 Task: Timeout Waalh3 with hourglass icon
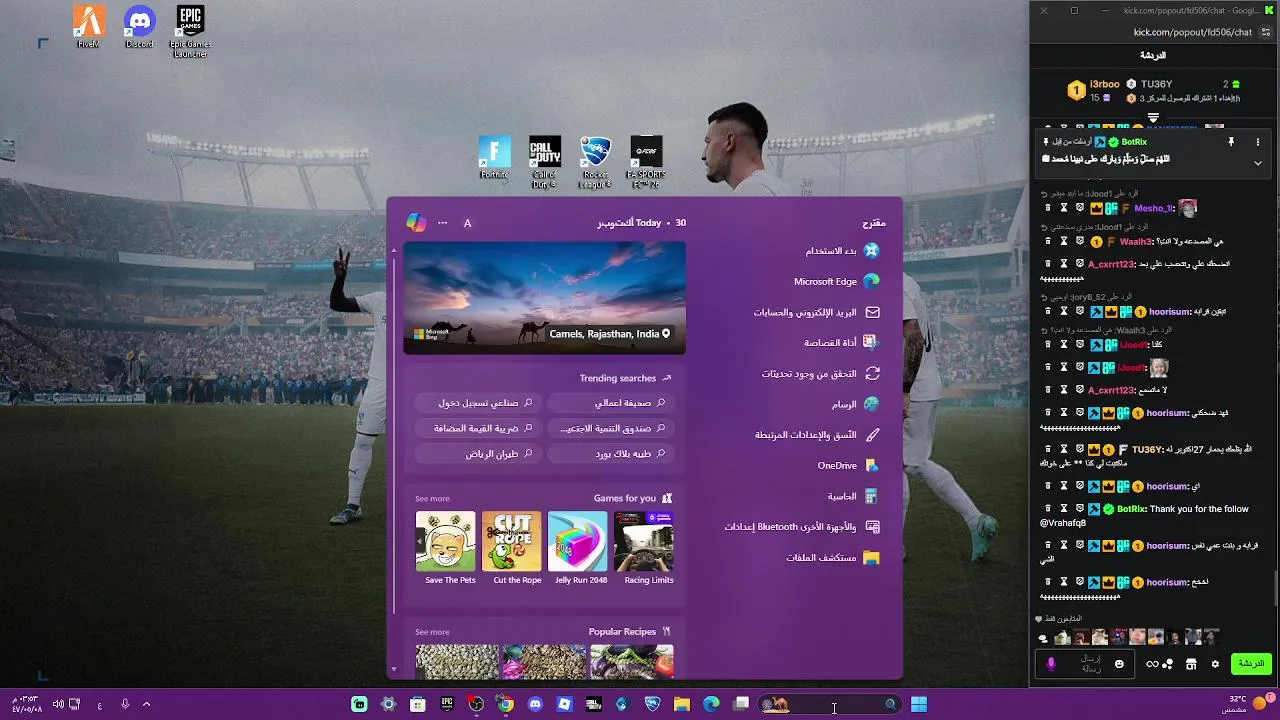[x=1064, y=241]
